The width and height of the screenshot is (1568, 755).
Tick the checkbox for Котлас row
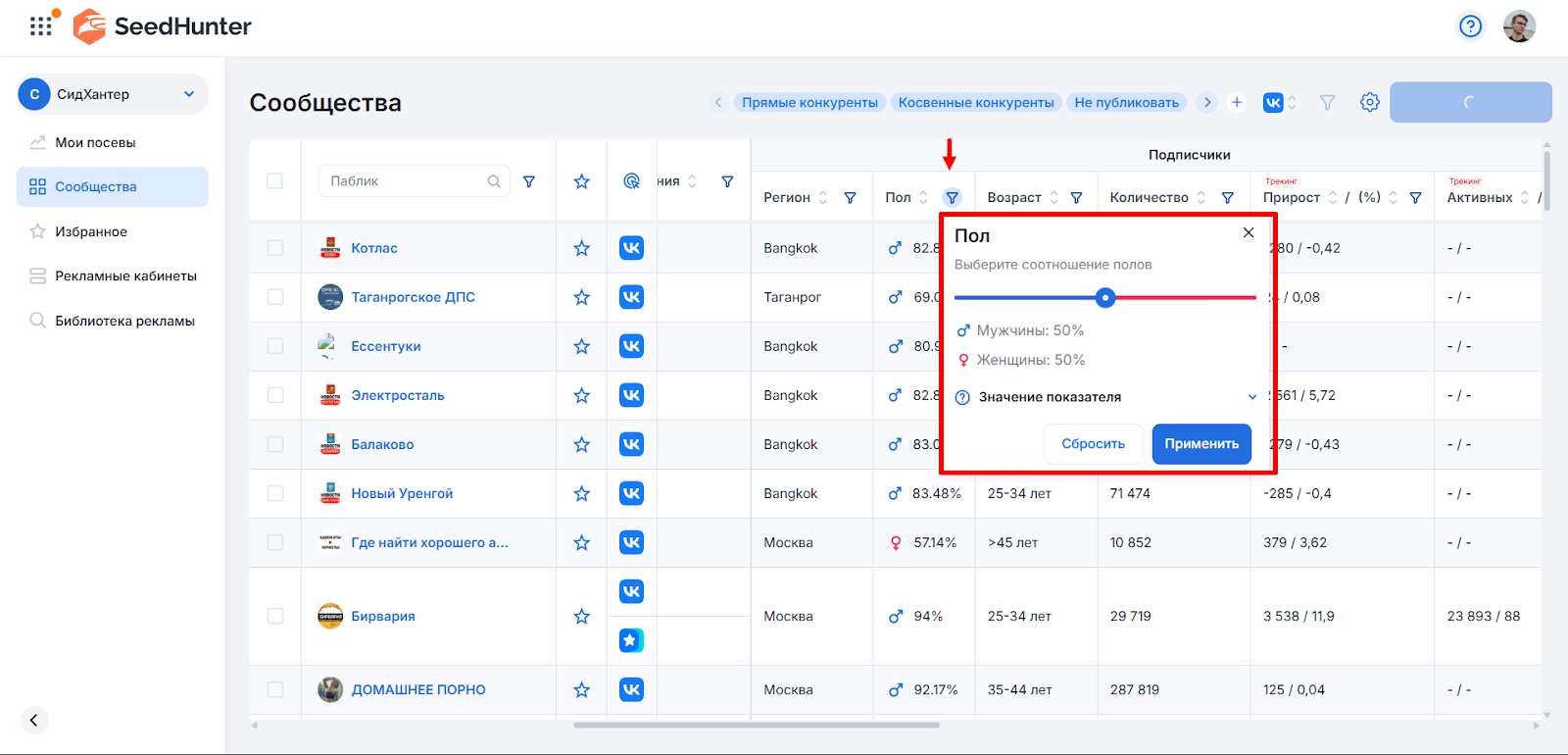click(x=274, y=248)
